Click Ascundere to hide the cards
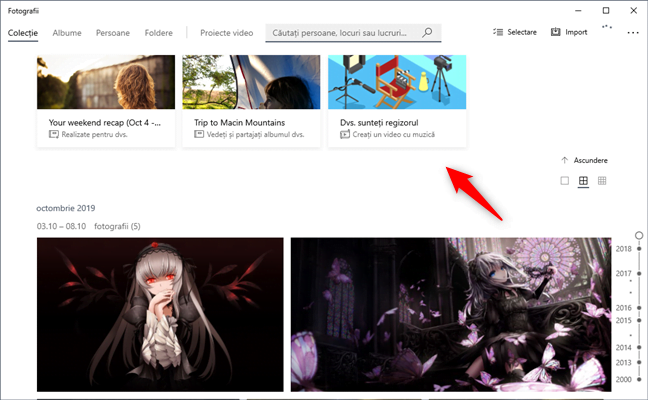Image resolution: width=648 pixels, height=400 pixels. pyautogui.click(x=584, y=160)
